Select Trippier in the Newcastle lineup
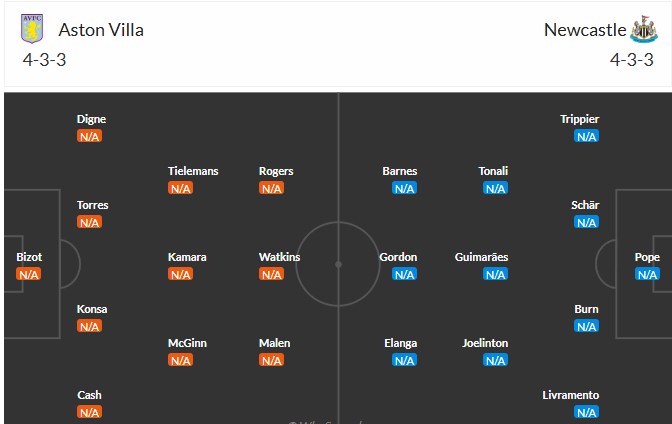Image resolution: width=672 pixels, height=424 pixels. 580,119
